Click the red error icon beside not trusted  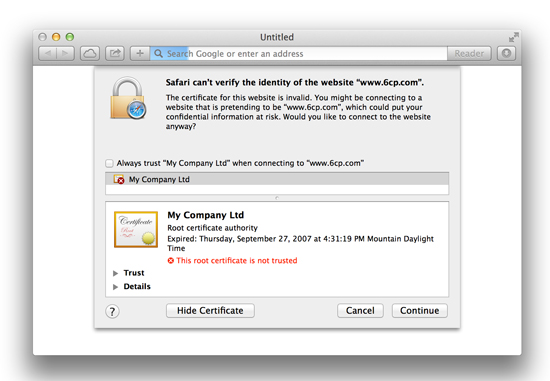coord(170,261)
